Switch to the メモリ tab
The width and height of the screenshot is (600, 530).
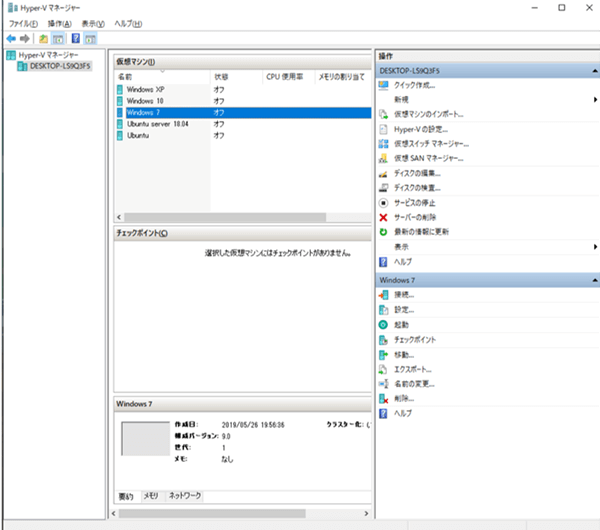(151, 496)
